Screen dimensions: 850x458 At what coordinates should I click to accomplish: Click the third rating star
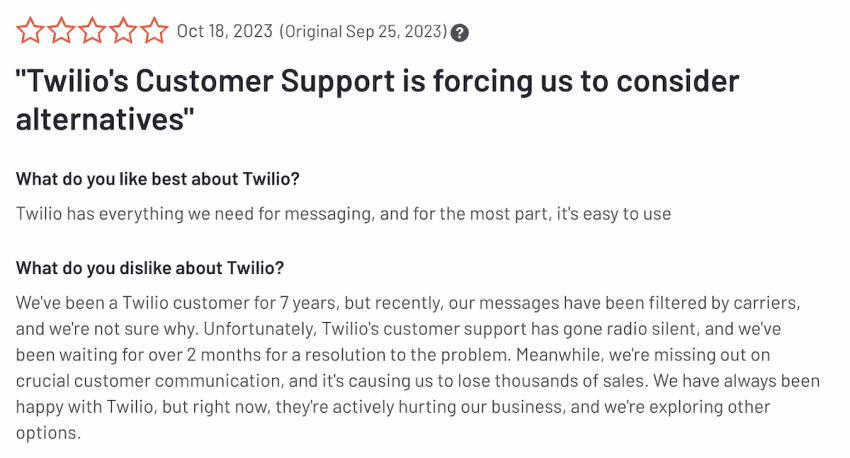(92, 30)
